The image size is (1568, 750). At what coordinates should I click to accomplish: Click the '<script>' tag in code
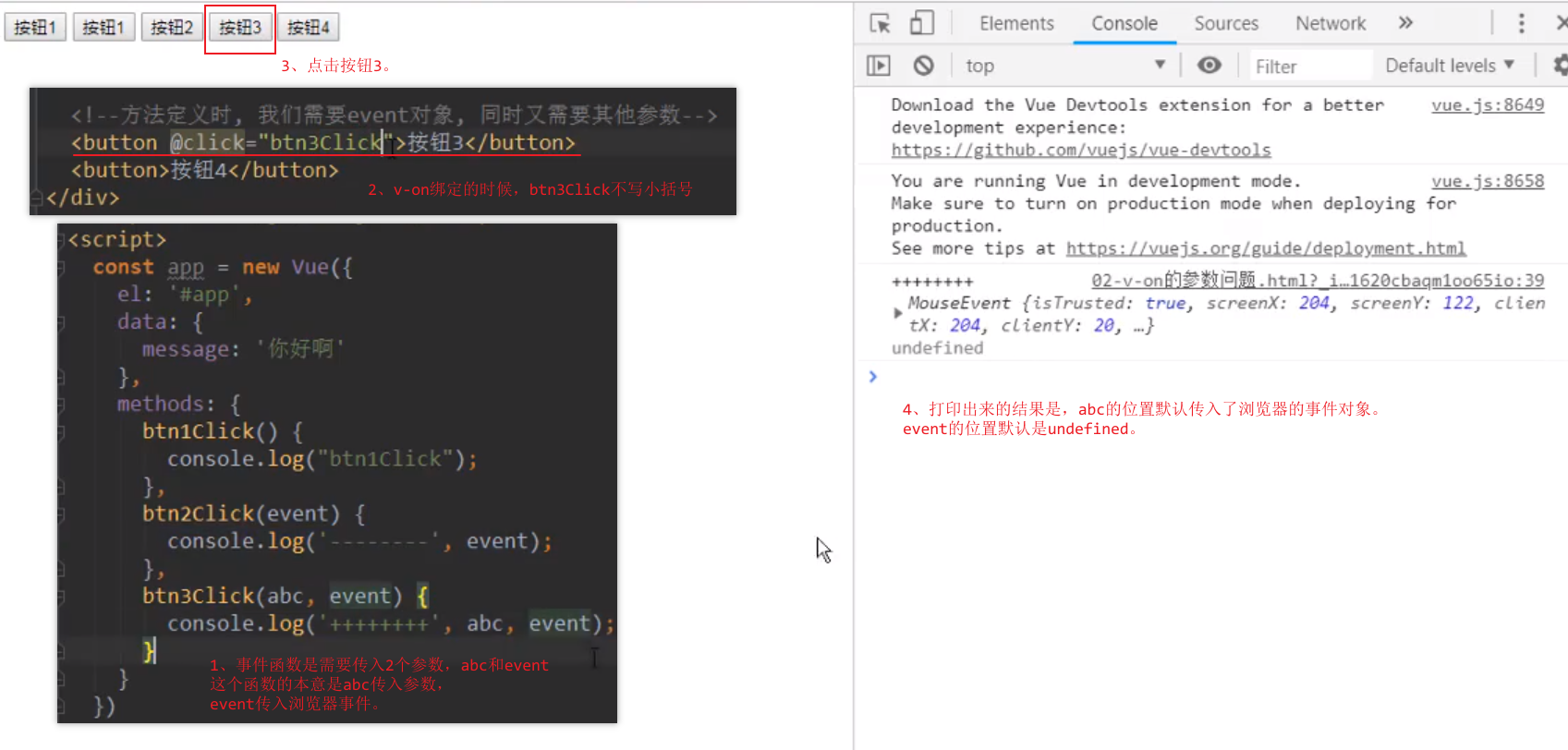(116, 239)
